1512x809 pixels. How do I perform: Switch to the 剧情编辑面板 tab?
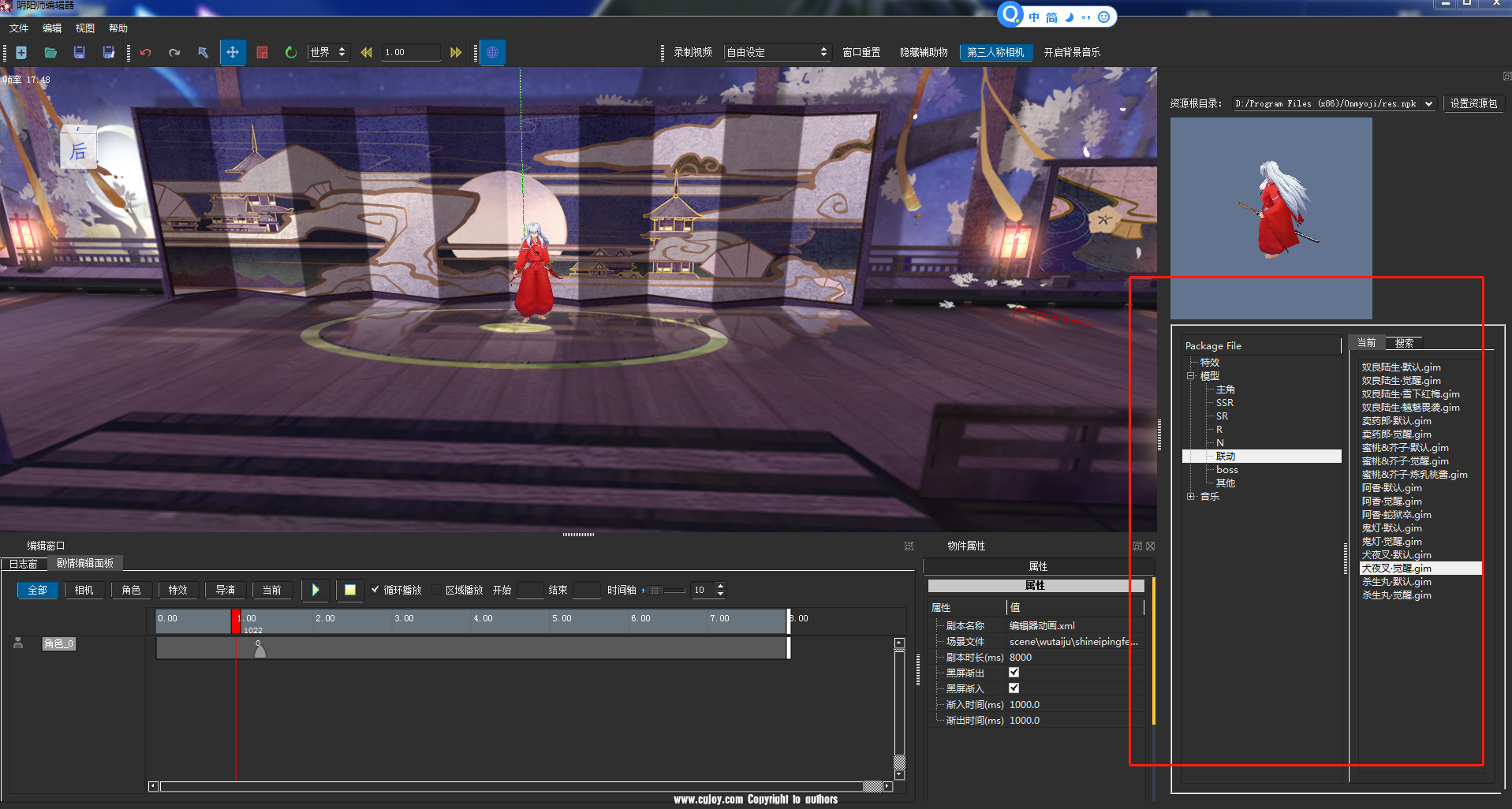(x=85, y=563)
